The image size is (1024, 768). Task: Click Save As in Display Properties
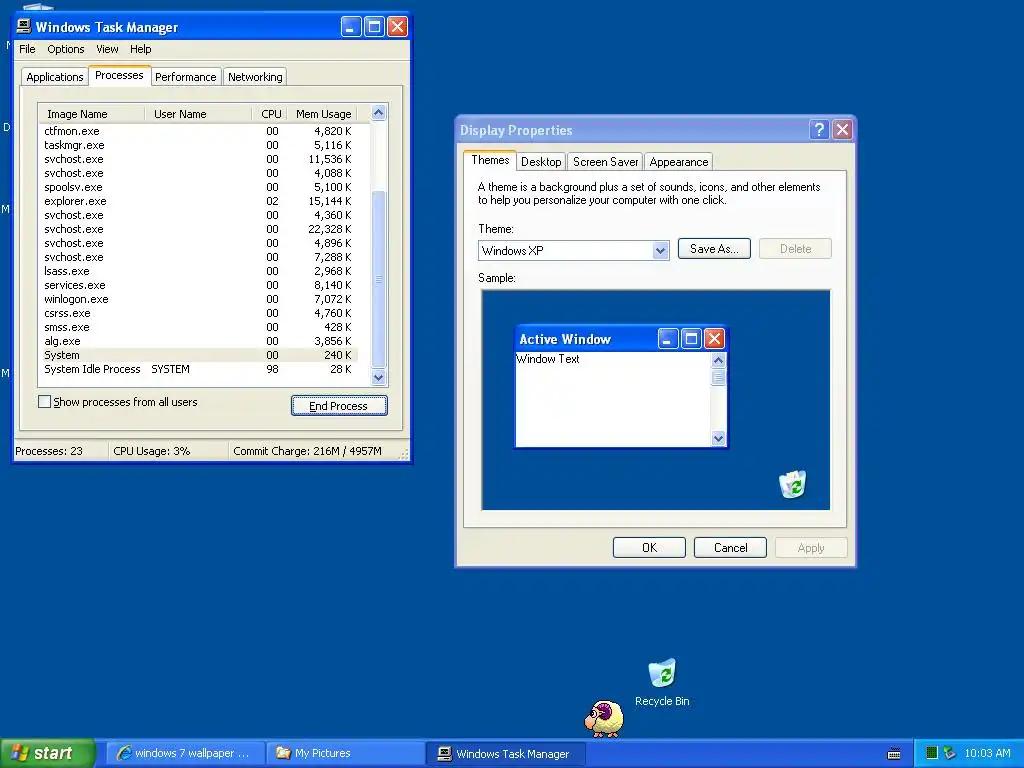[714, 249]
